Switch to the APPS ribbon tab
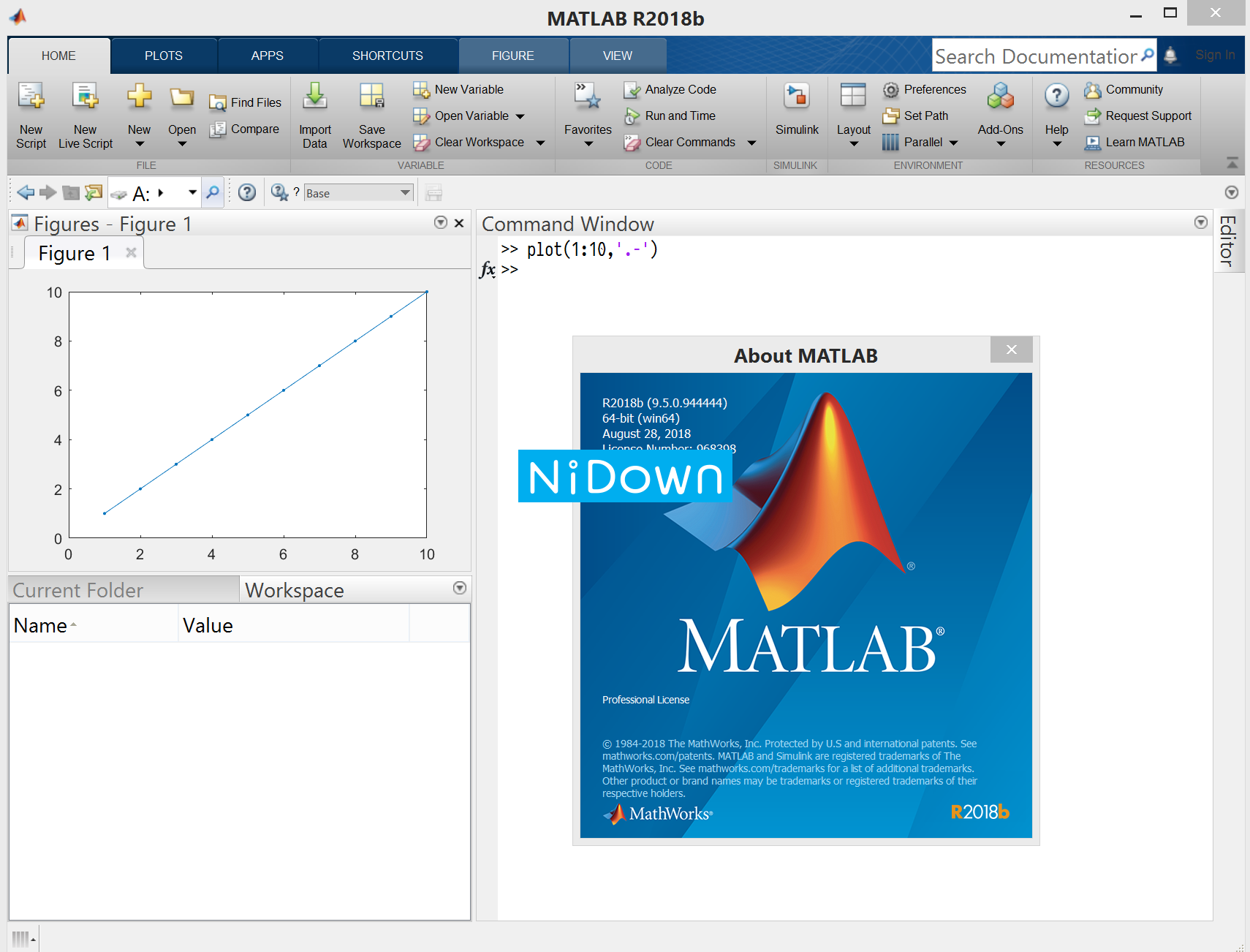 tap(267, 55)
